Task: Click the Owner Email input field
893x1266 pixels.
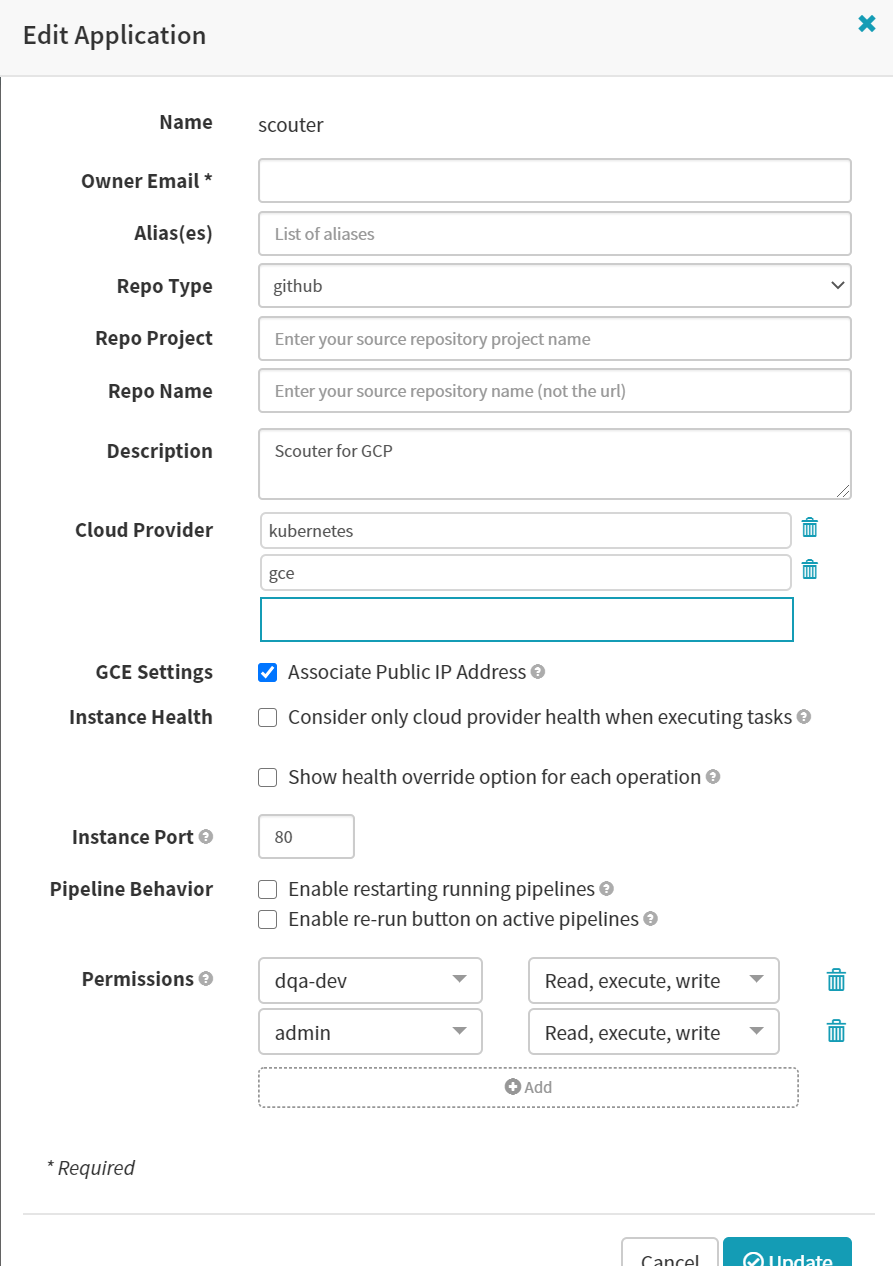Action: 554,180
